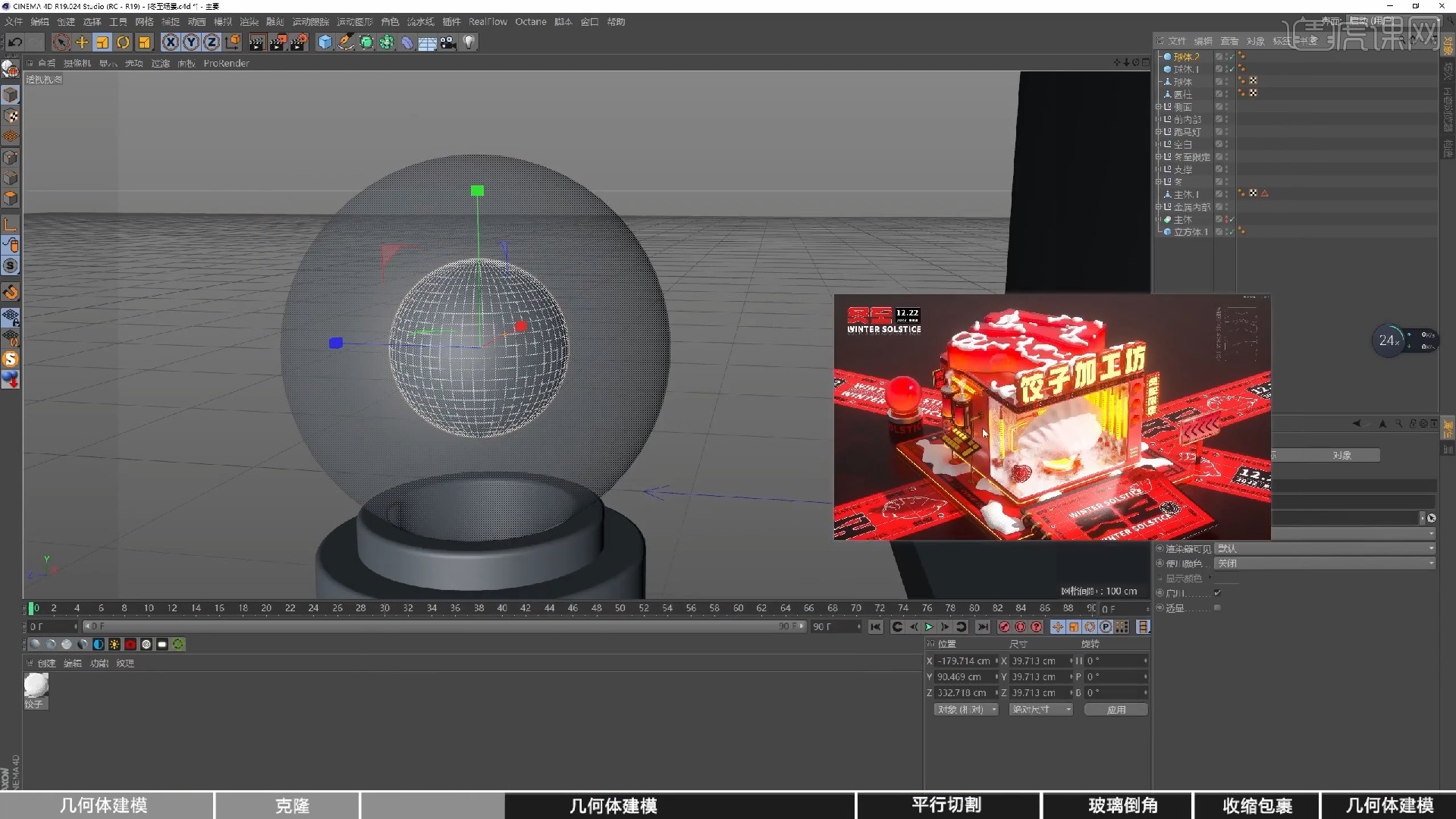The width and height of the screenshot is (1456, 819).
Task: Activate the Scale tool in top toolbar
Action: (102, 42)
